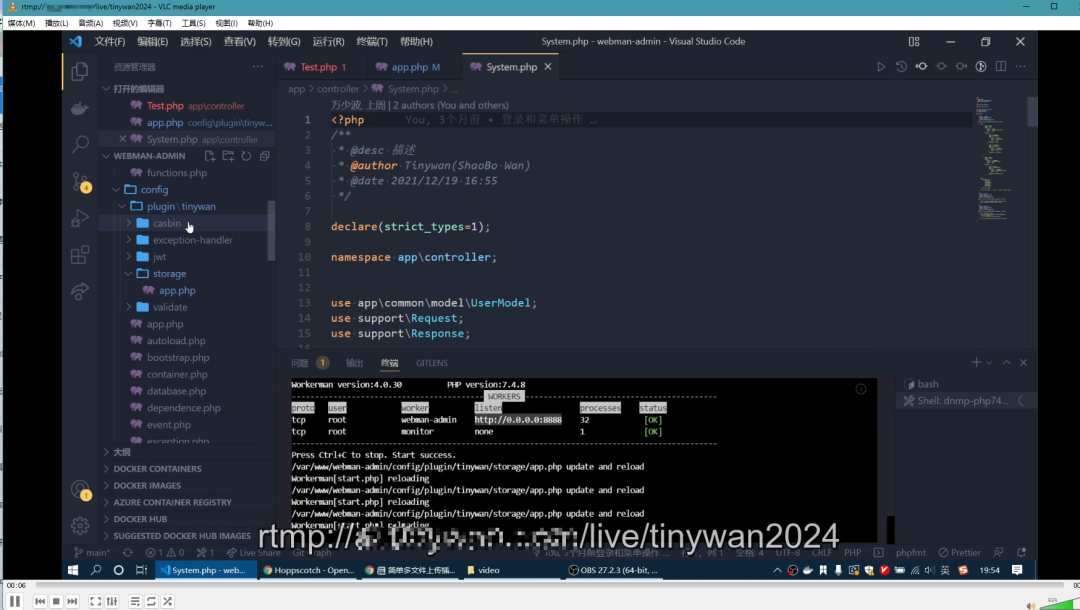Viewport: 1080px width, 610px height.
Task: Switch to Test.php editor tab
Action: point(318,67)
